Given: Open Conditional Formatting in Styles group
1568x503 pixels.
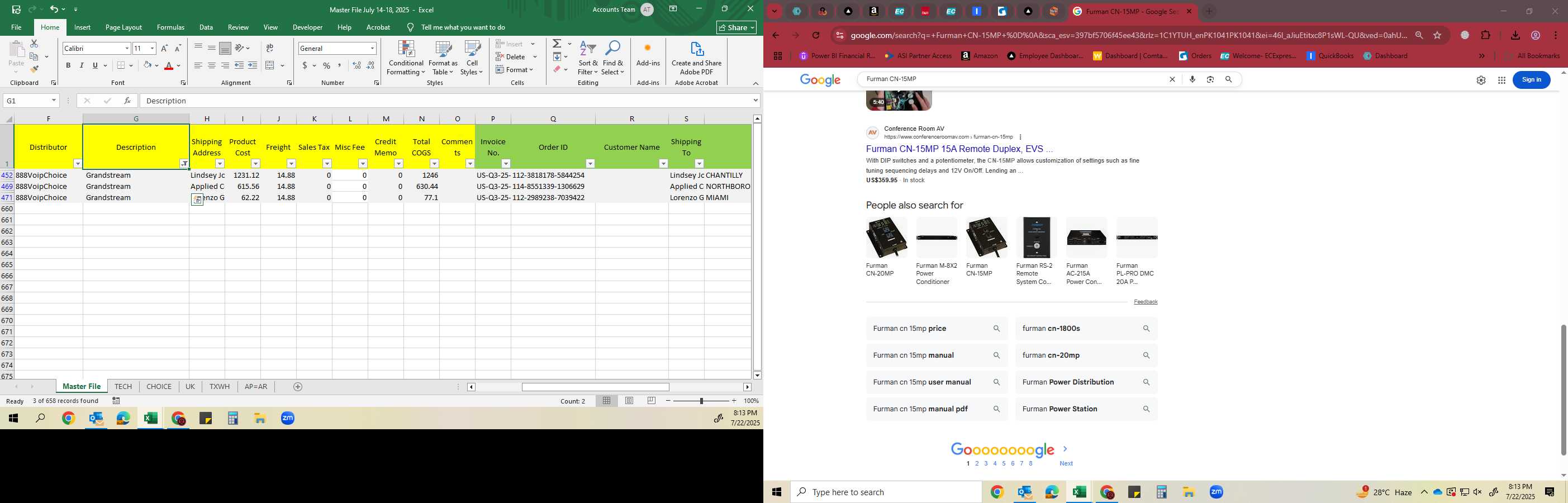Looking at the screenshot, I should tap(406, 59).
